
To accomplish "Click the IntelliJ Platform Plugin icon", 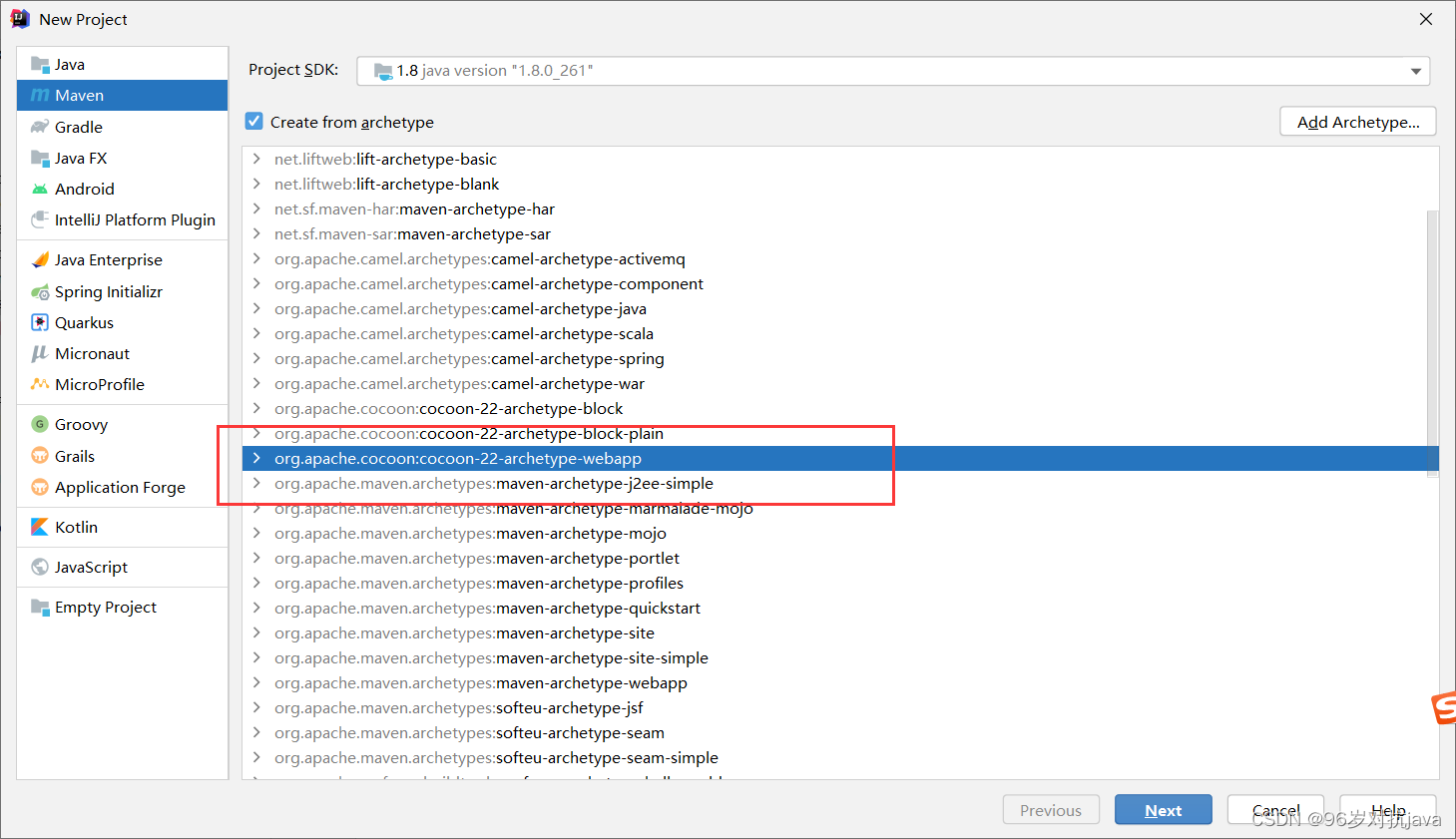I will pyautogui.click(x=40, y=219).
